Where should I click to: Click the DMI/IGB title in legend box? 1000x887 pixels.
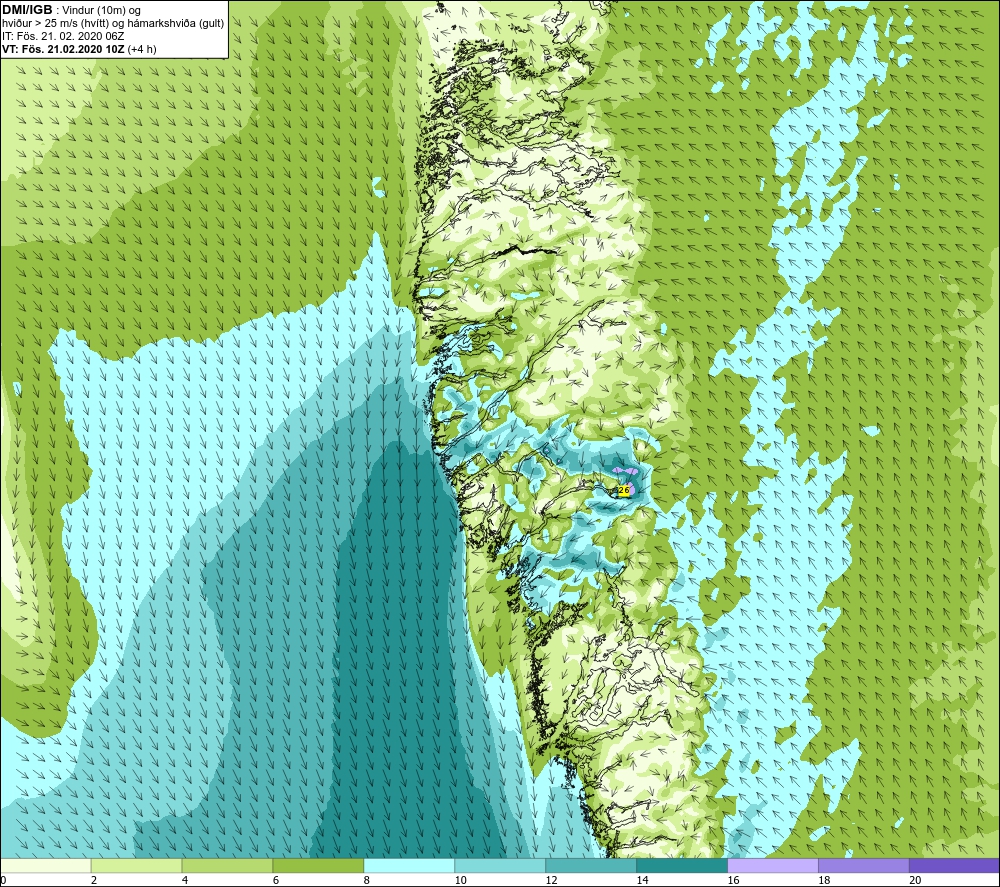[27, 10]
